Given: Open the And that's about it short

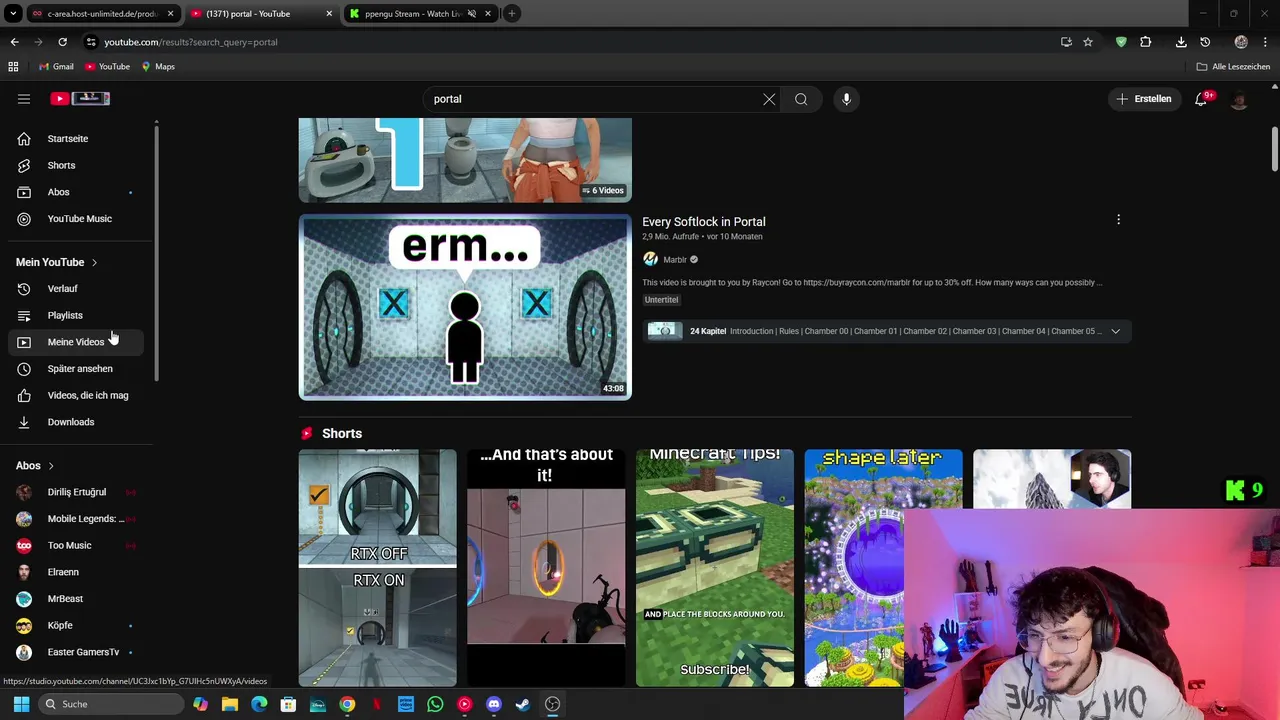Looking at the screenshot, I should point(546,568).
